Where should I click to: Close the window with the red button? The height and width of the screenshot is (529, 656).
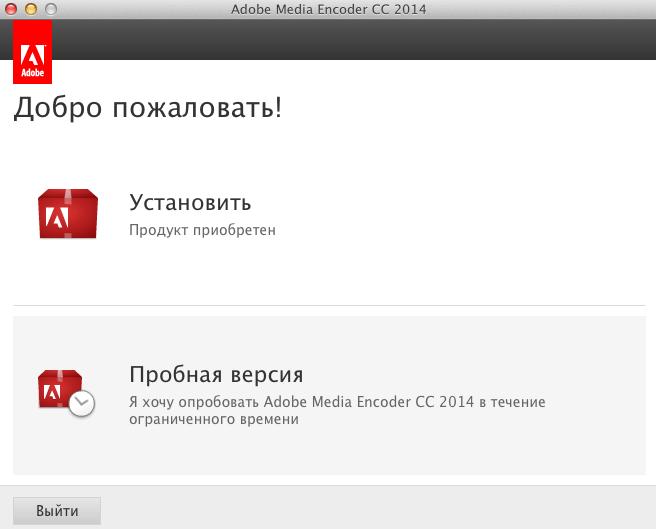click(10, 9)
